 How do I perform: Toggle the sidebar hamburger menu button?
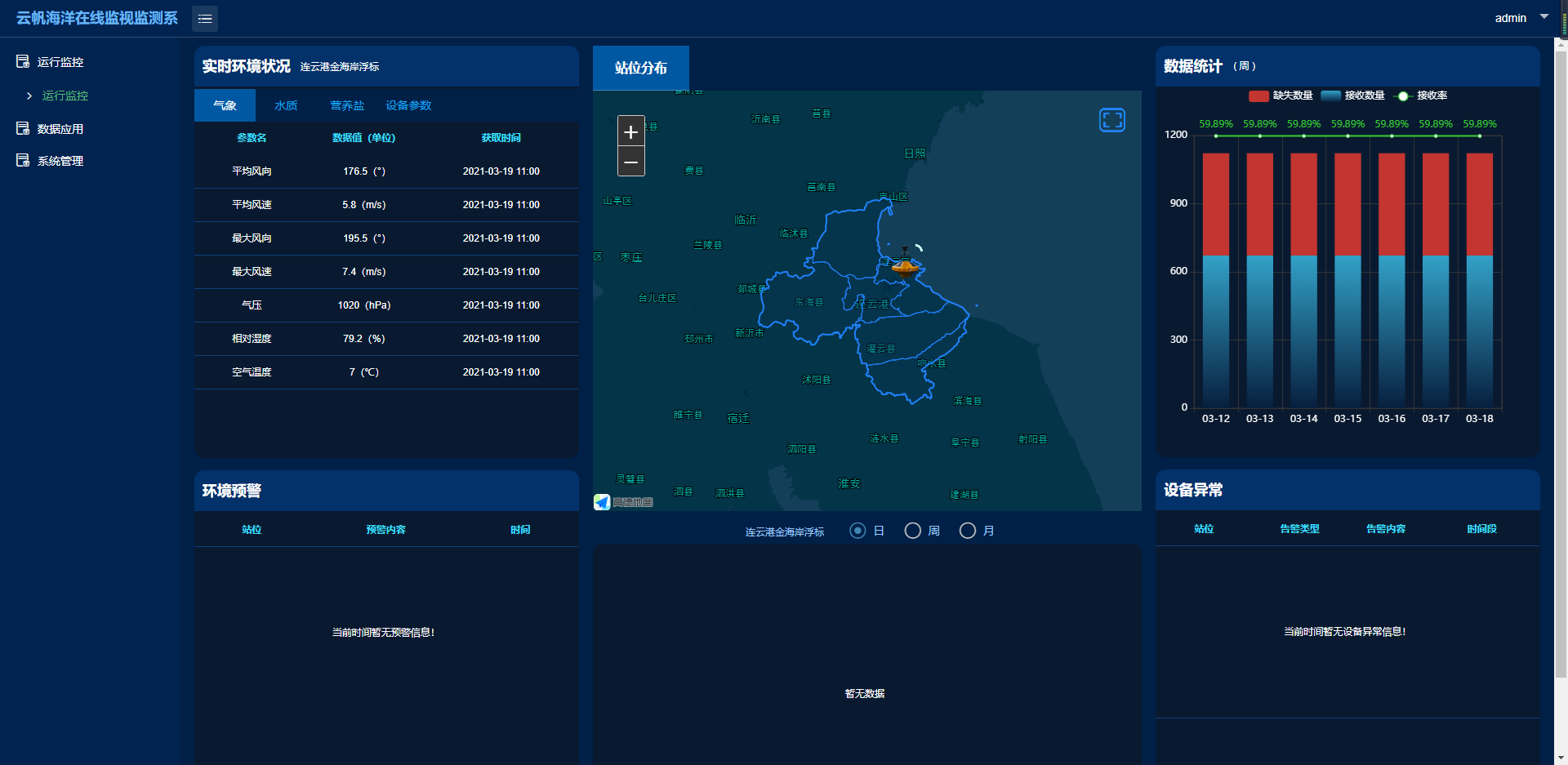(x=205, y=18)
